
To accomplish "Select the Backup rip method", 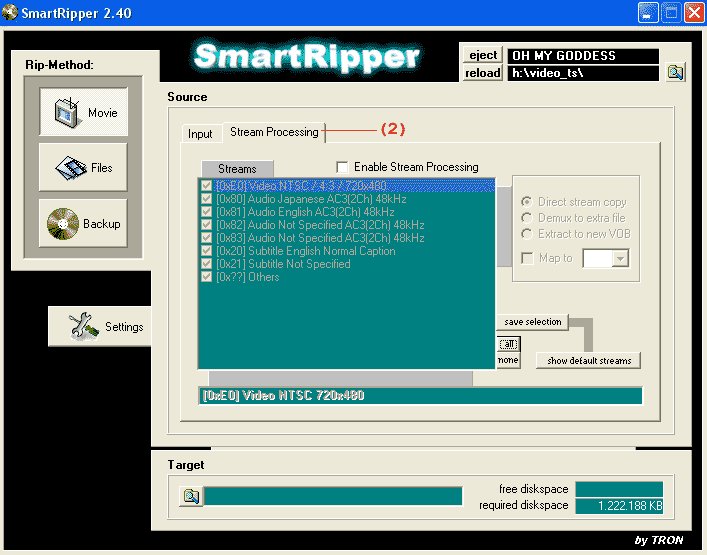I will tap(83, 223).
